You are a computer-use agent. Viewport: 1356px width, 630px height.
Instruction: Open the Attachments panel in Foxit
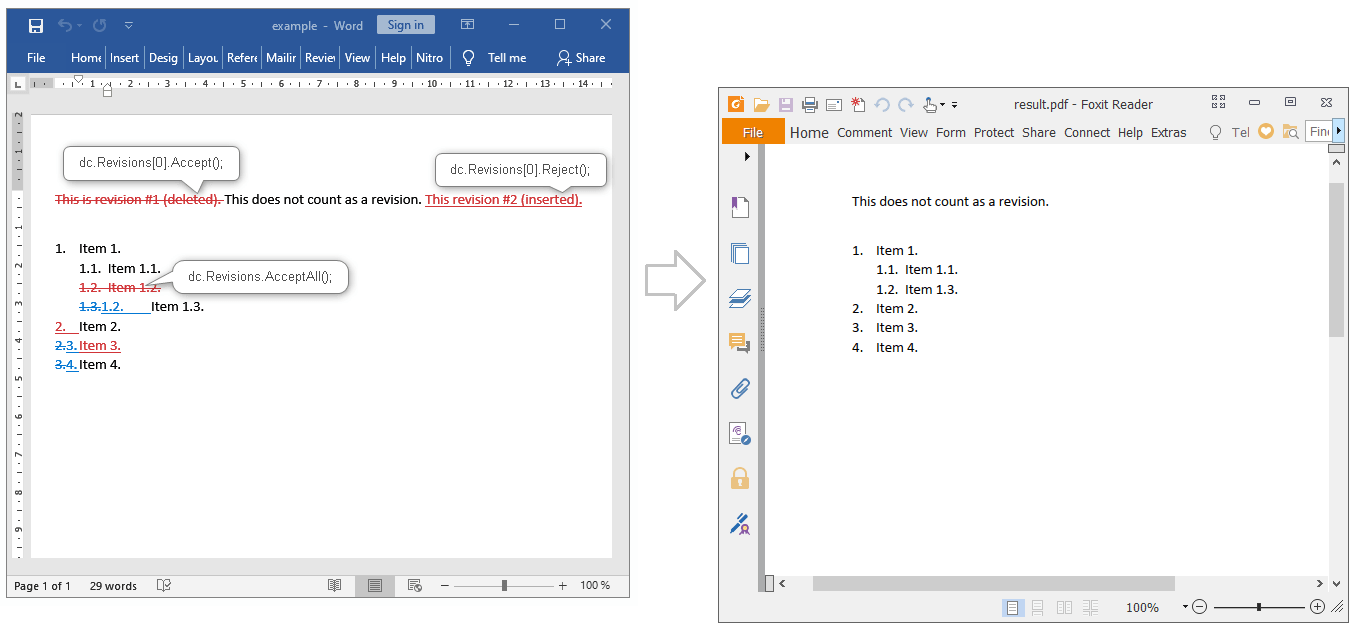pyautogui.click(x=740, y=388)
